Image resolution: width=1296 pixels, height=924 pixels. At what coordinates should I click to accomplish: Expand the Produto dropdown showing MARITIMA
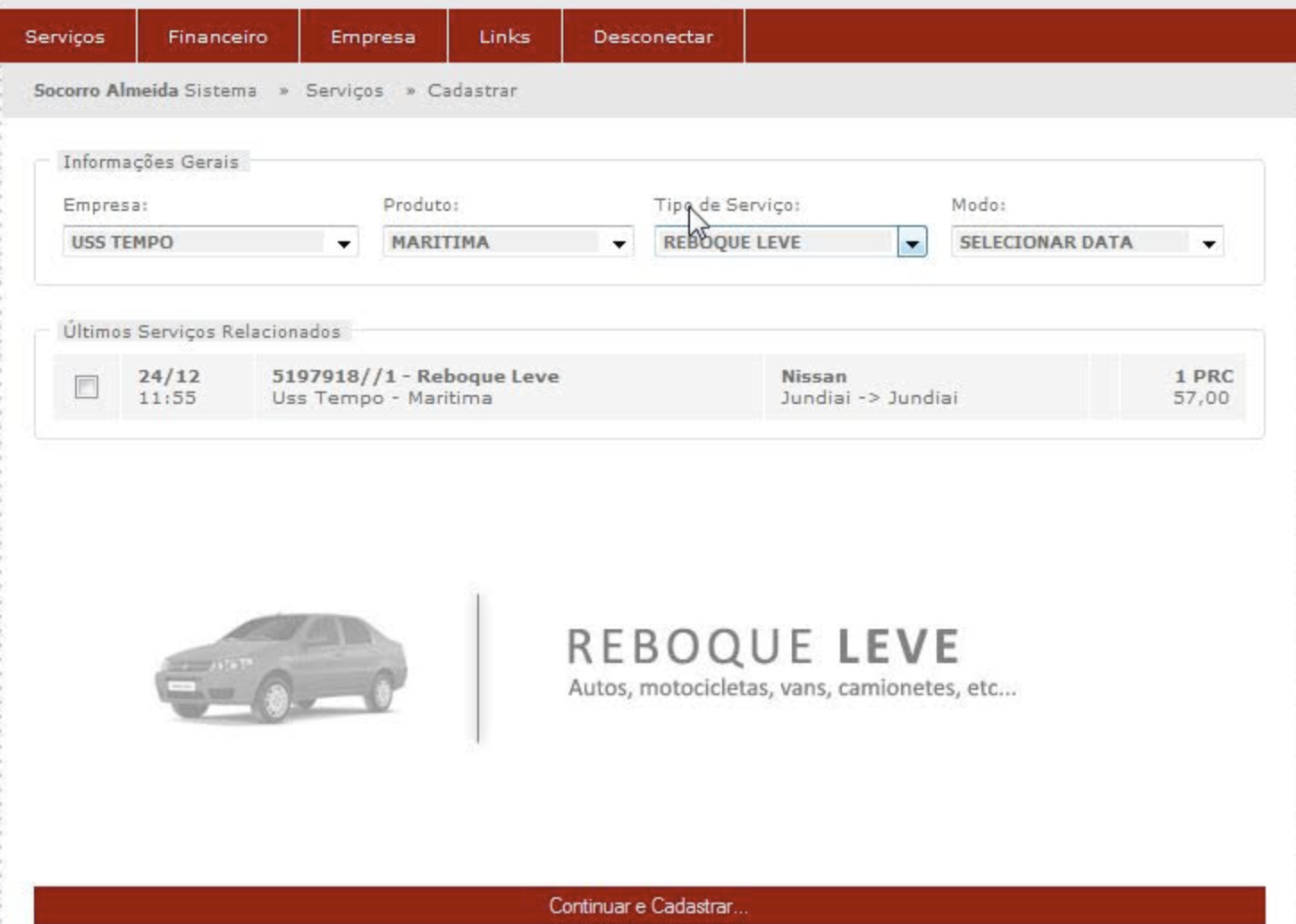pos(618,243)
